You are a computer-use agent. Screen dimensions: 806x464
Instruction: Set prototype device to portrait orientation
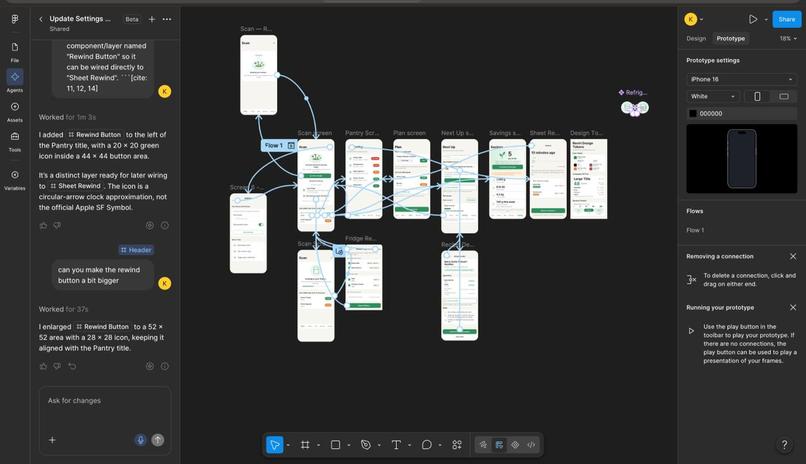click(x=757, y=96)
